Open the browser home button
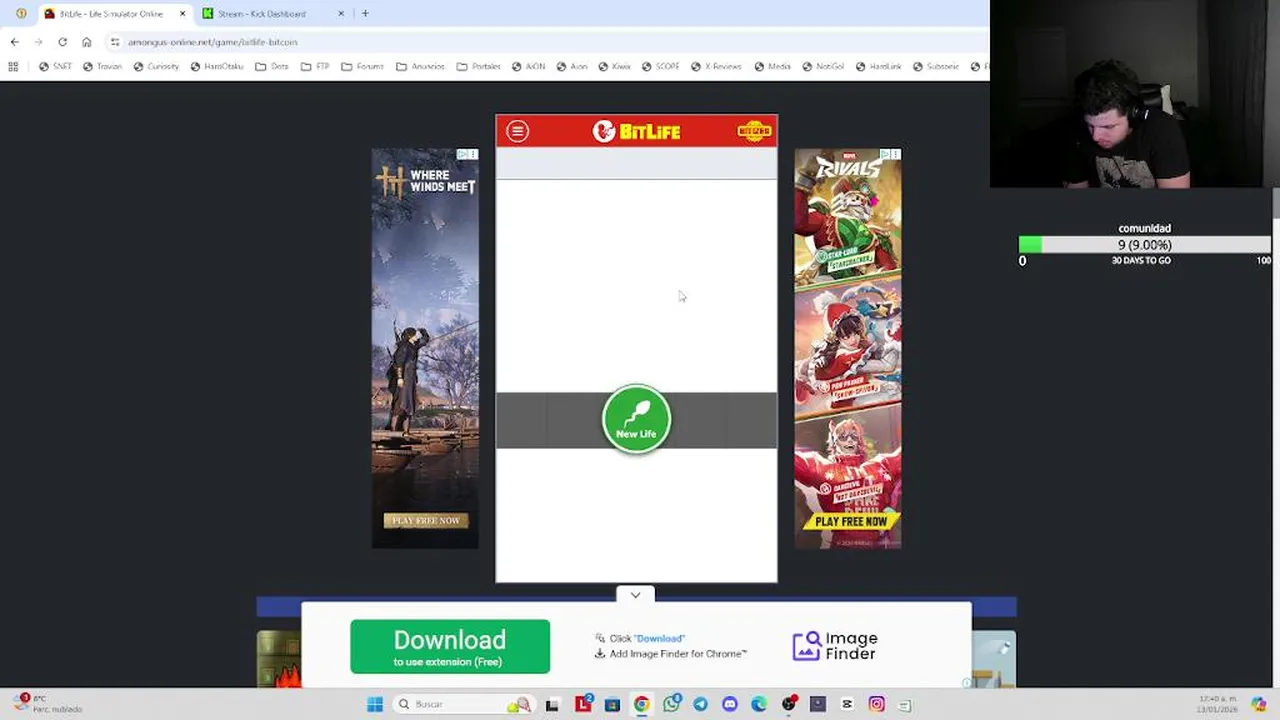This screenshot has width=1280, height=720. pos(87,42)
